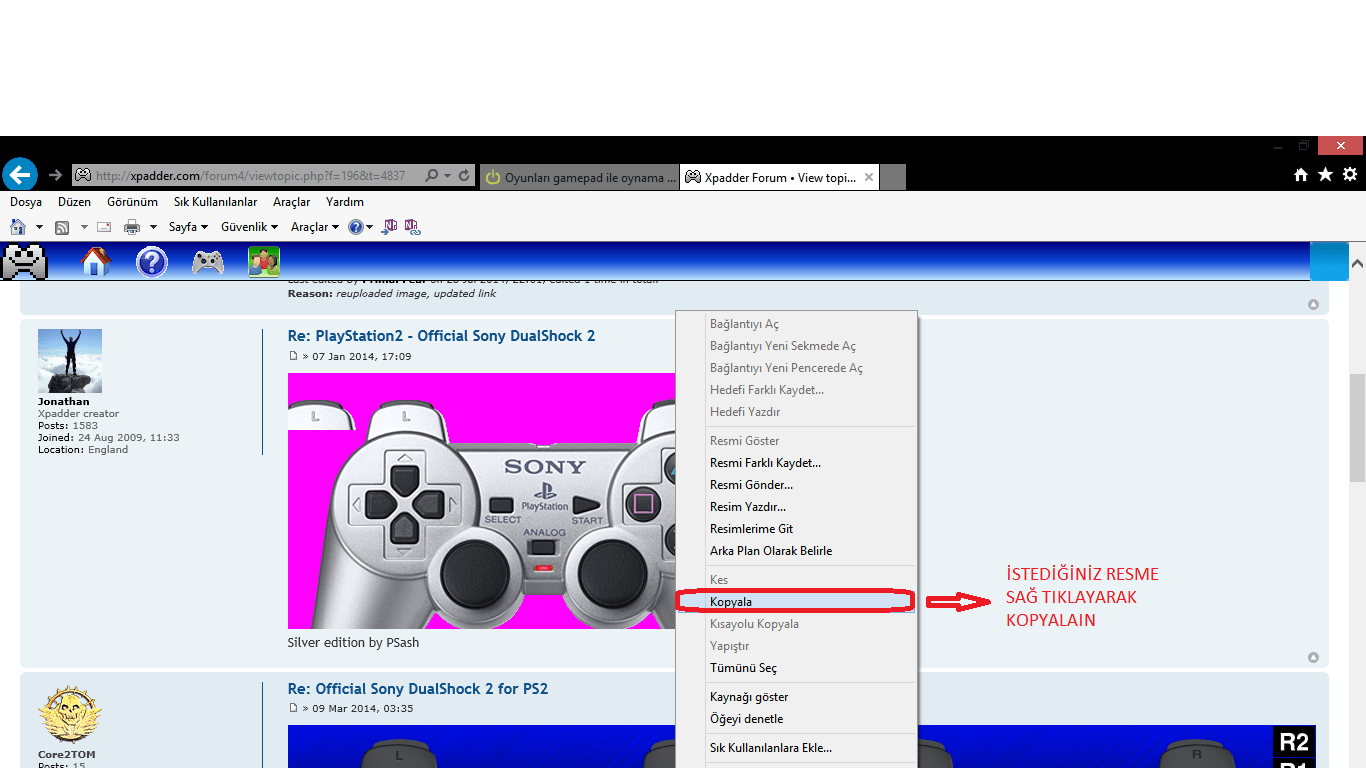Switch to the Oyunları gamepad ile oynama tab
The image size is (1366, 768).
tap(579, 177)
